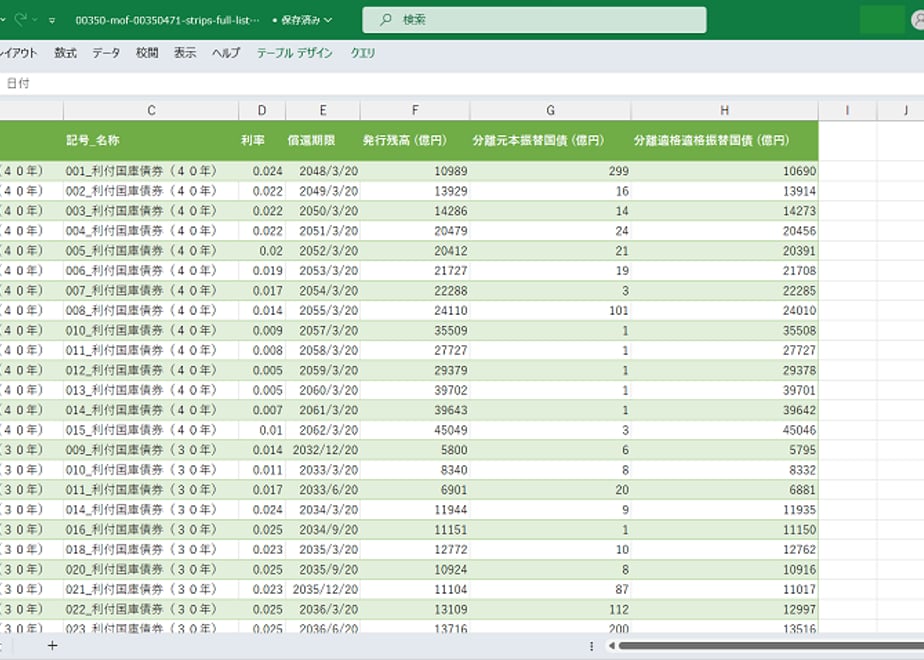This screenshot has height=660, width=924.
Task: Click the horizontal scrollbar left arrow
Action: tap(611, 646)
